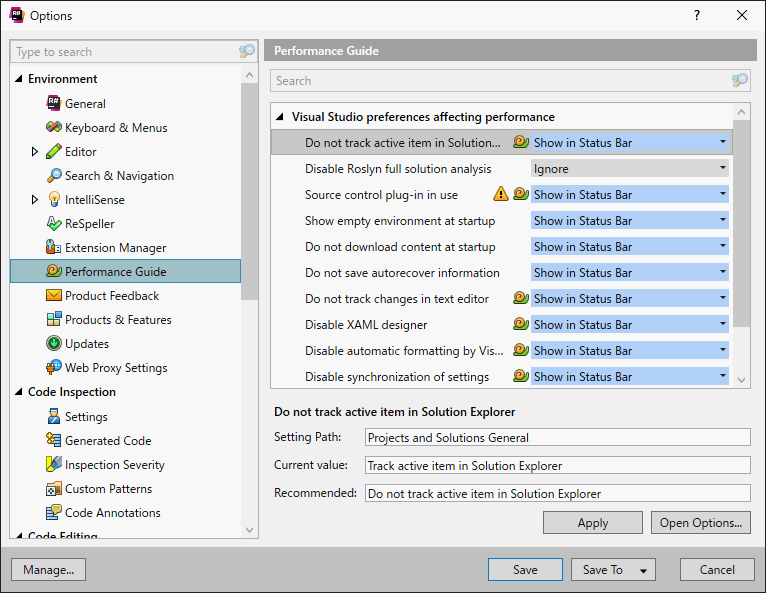766x593 pixels.
Task: Collapse the Environment tree section
Action: [x=19, y=79]
